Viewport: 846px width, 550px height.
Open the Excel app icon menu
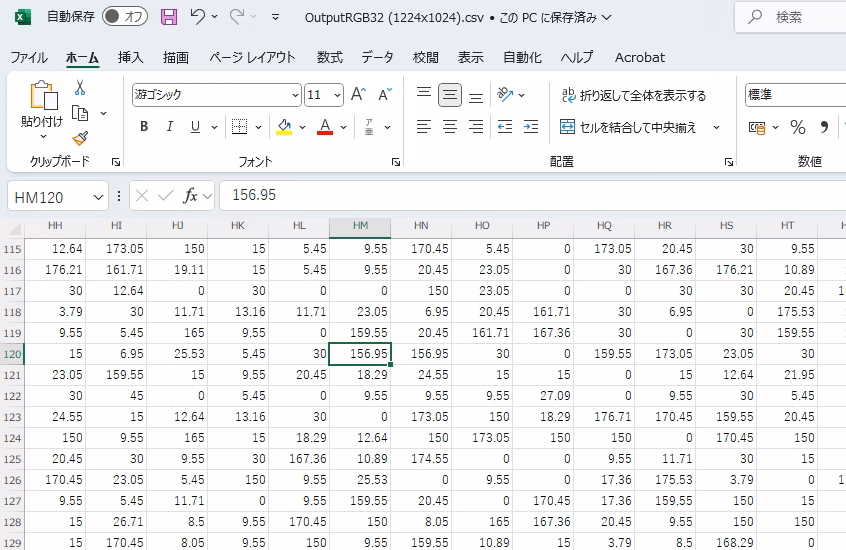[x=22, y=17]
